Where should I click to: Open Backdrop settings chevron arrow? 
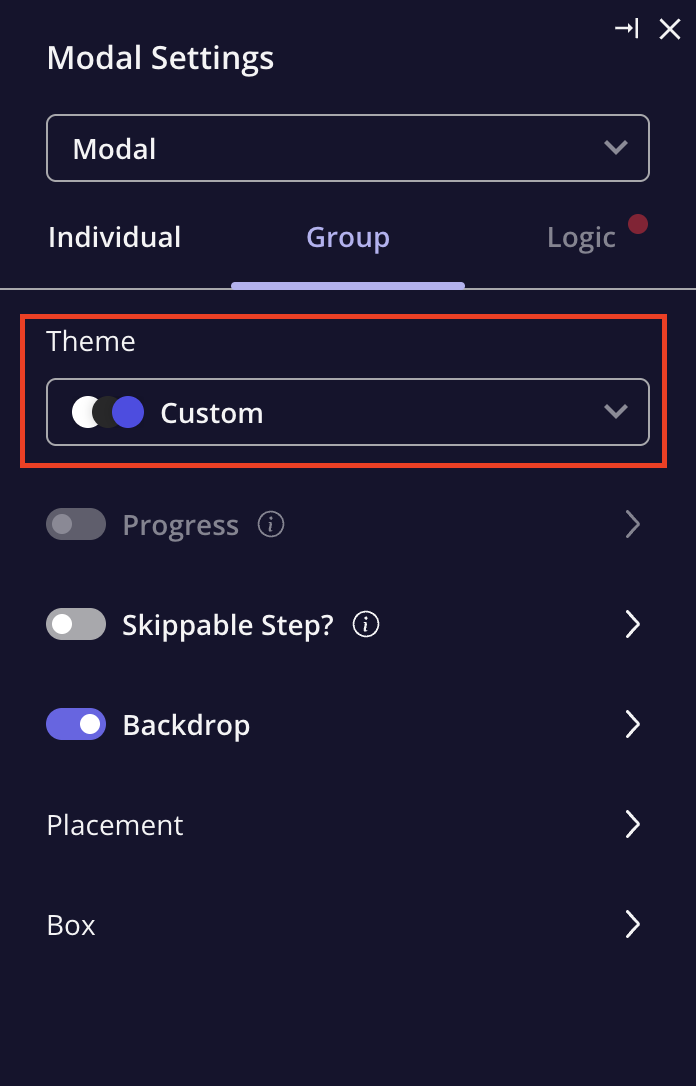coord(632,724)
